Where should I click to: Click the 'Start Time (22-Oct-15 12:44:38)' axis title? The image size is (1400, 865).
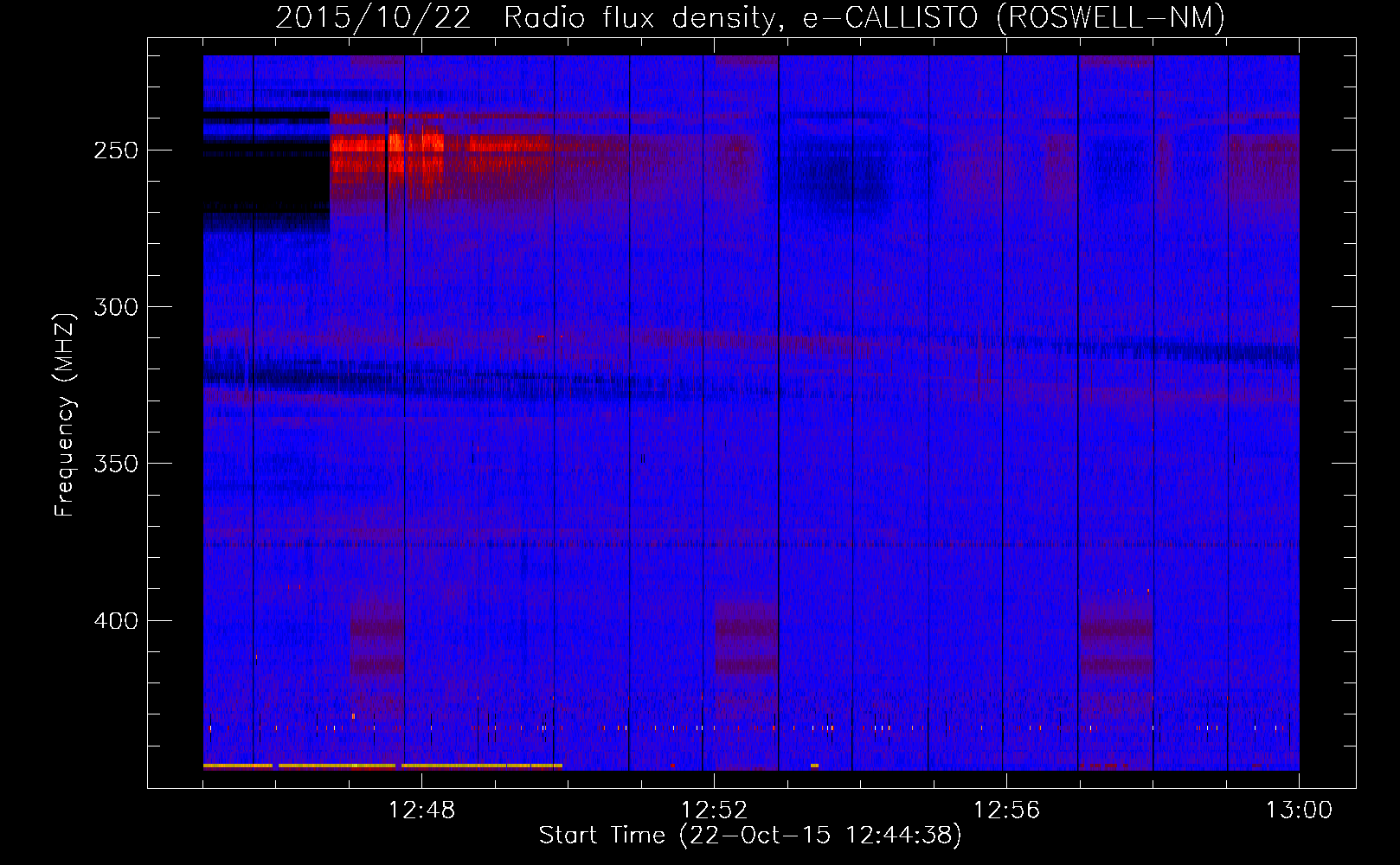pos(750,836)
